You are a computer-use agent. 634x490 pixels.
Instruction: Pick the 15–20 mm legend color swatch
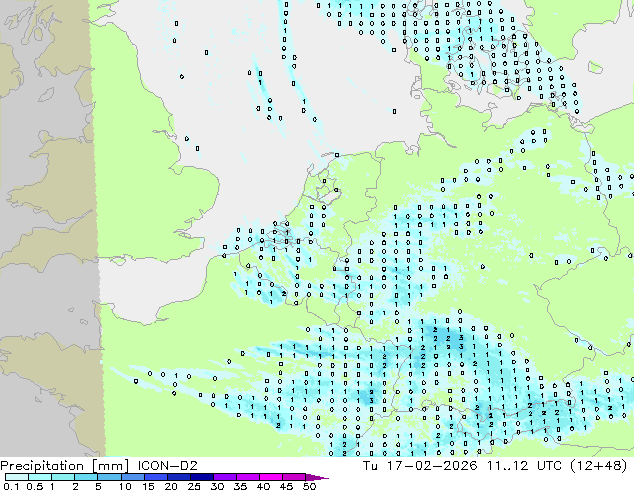[x=155, y=477]
